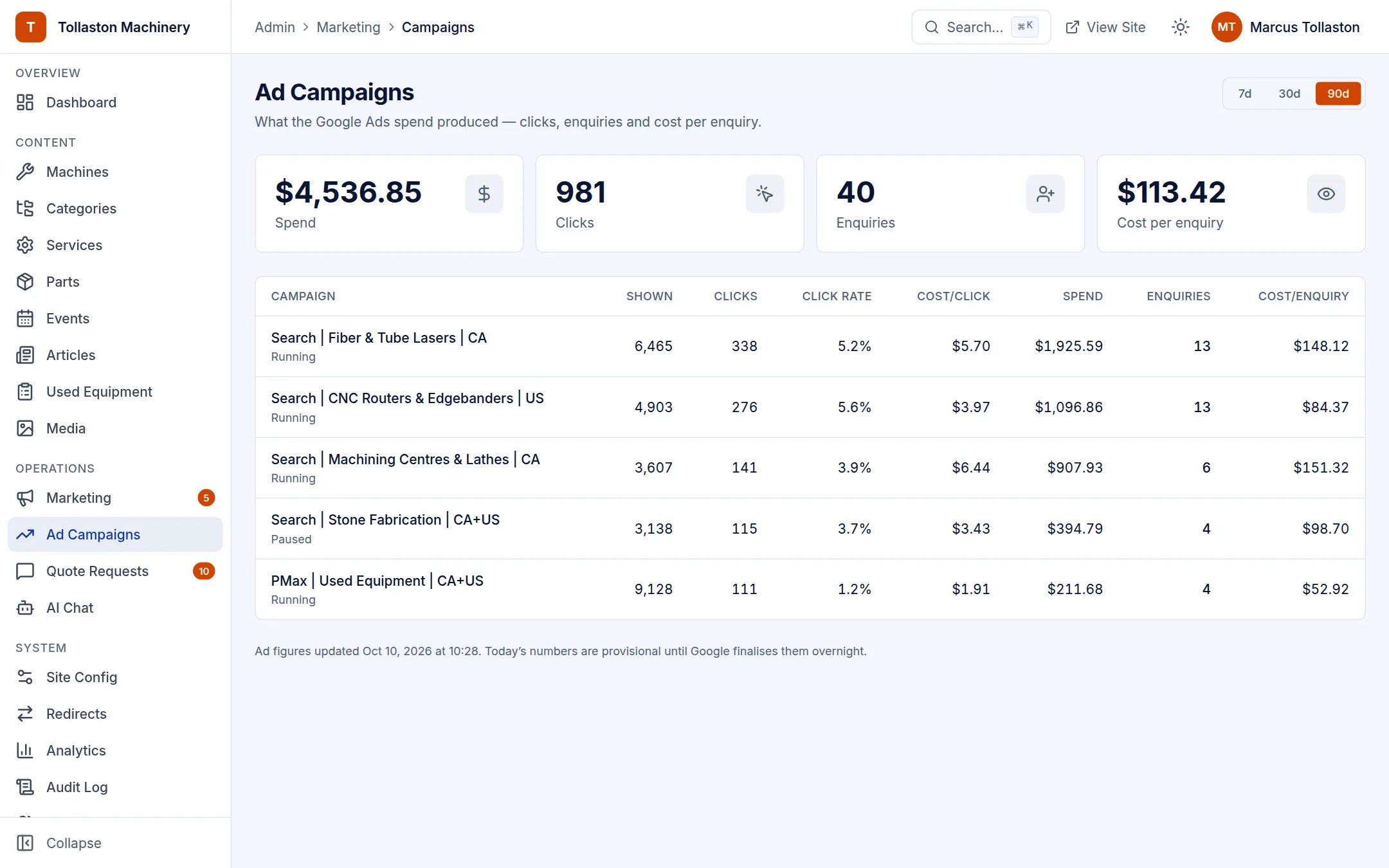Image resolution: width=1389 pixels, height=868 pixels.
Task: Click the AI Chat robot icon
Action: [25, 608]
